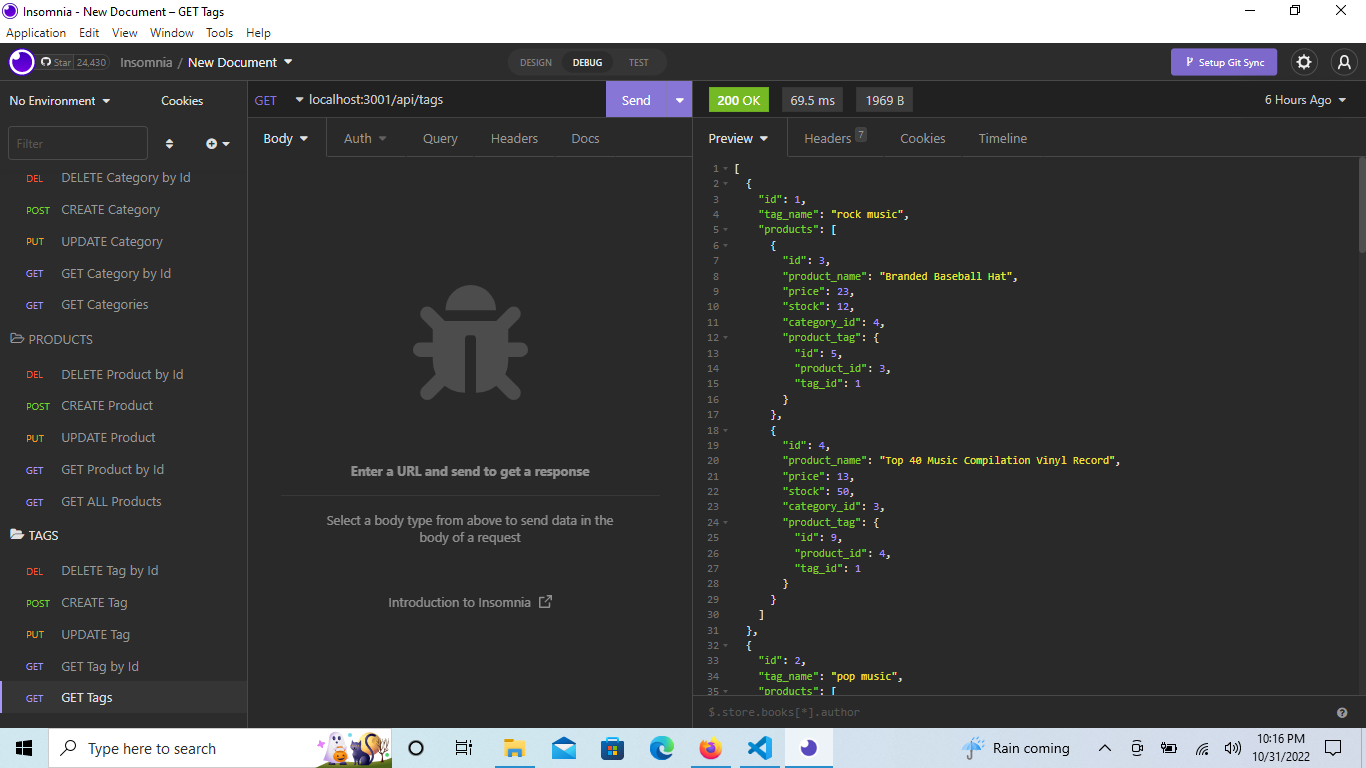Click the GitHub Star 24,430 badge

tap(74, 61)
